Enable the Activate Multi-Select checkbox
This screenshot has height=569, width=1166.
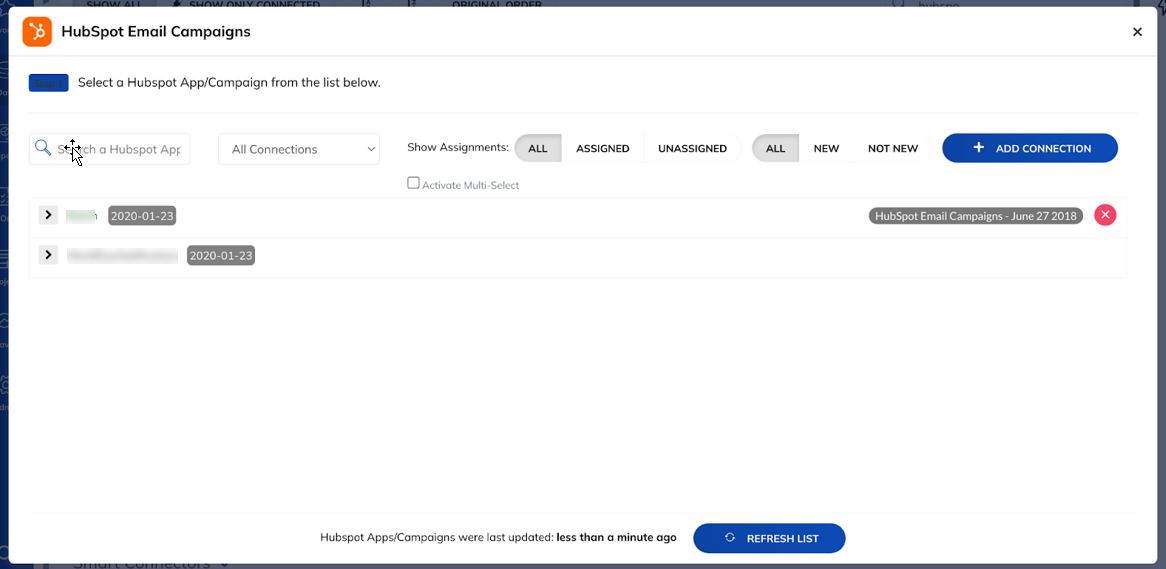(413, 183)
